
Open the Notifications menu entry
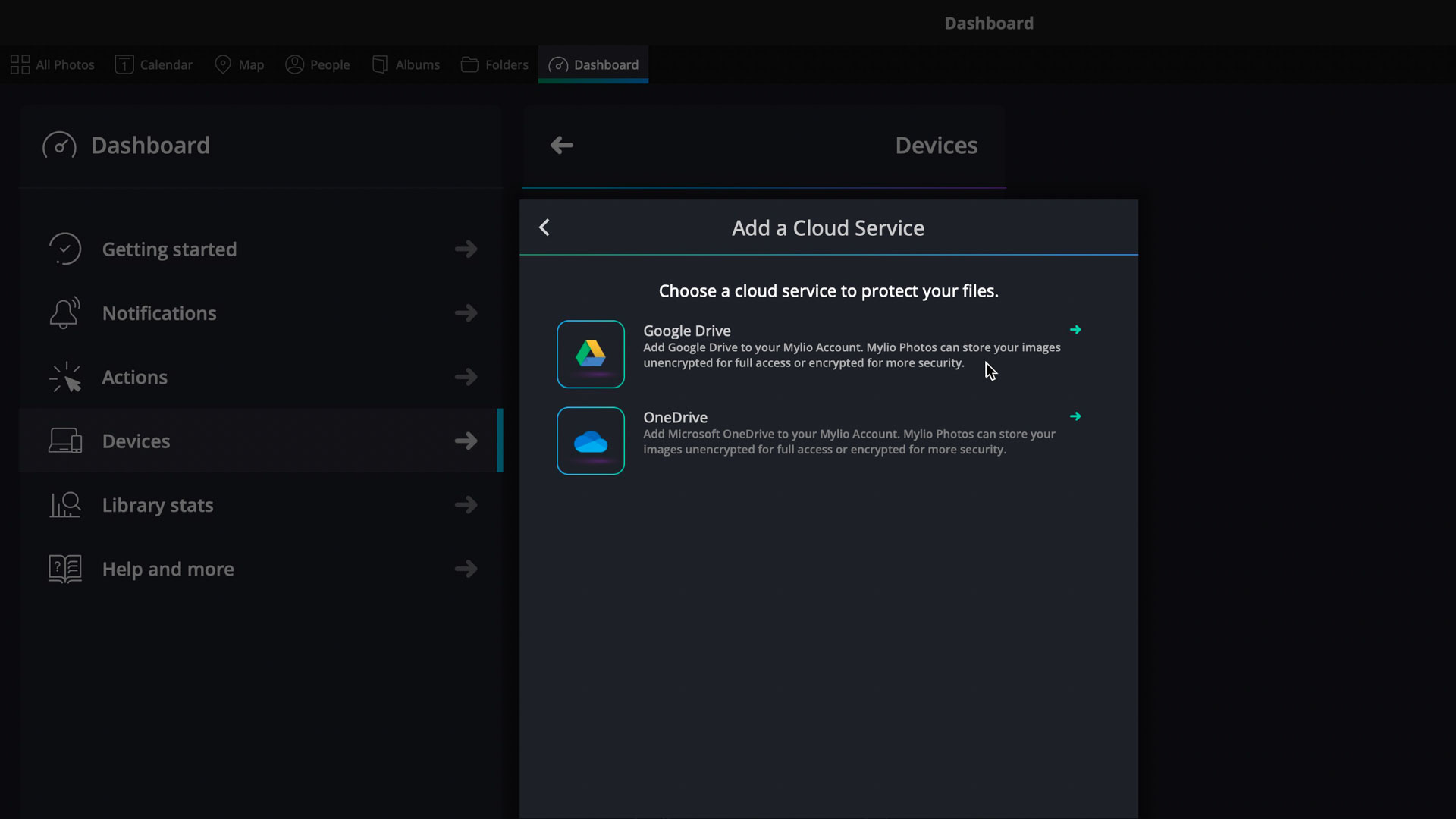point(261,312)
